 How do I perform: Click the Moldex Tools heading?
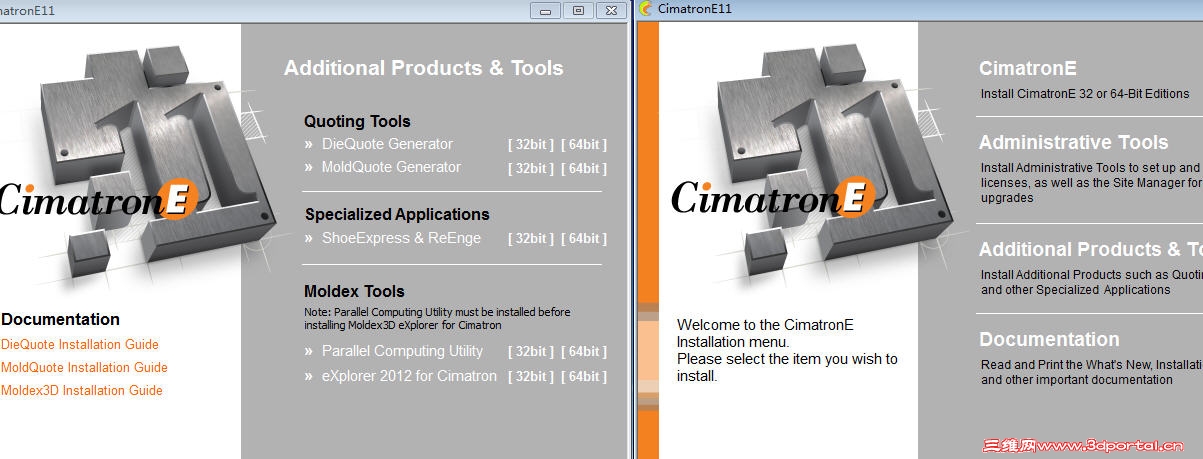point(354,291)
